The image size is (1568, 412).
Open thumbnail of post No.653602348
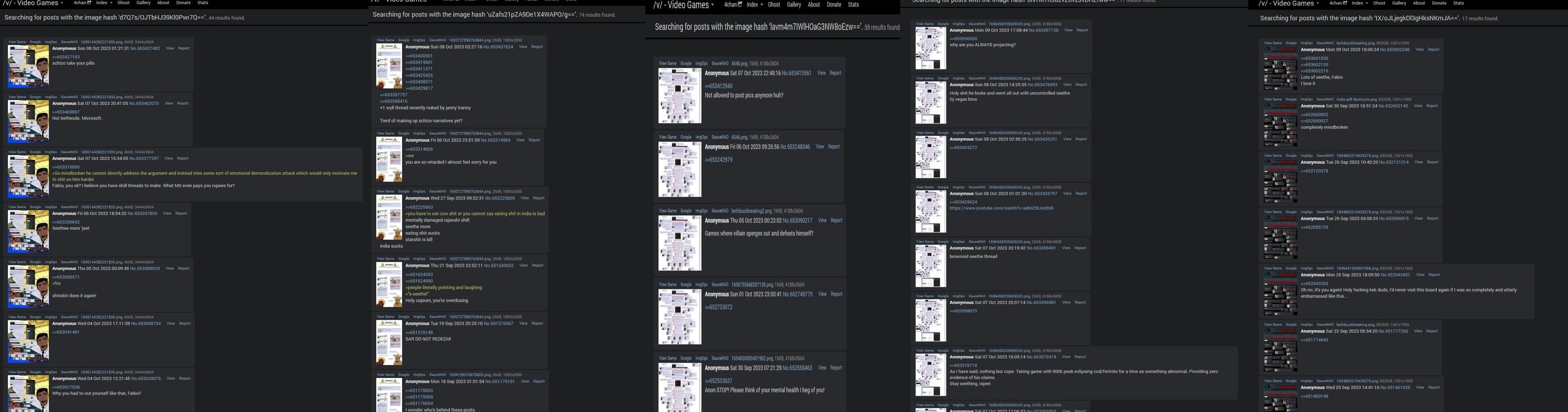pos(1280,68)
